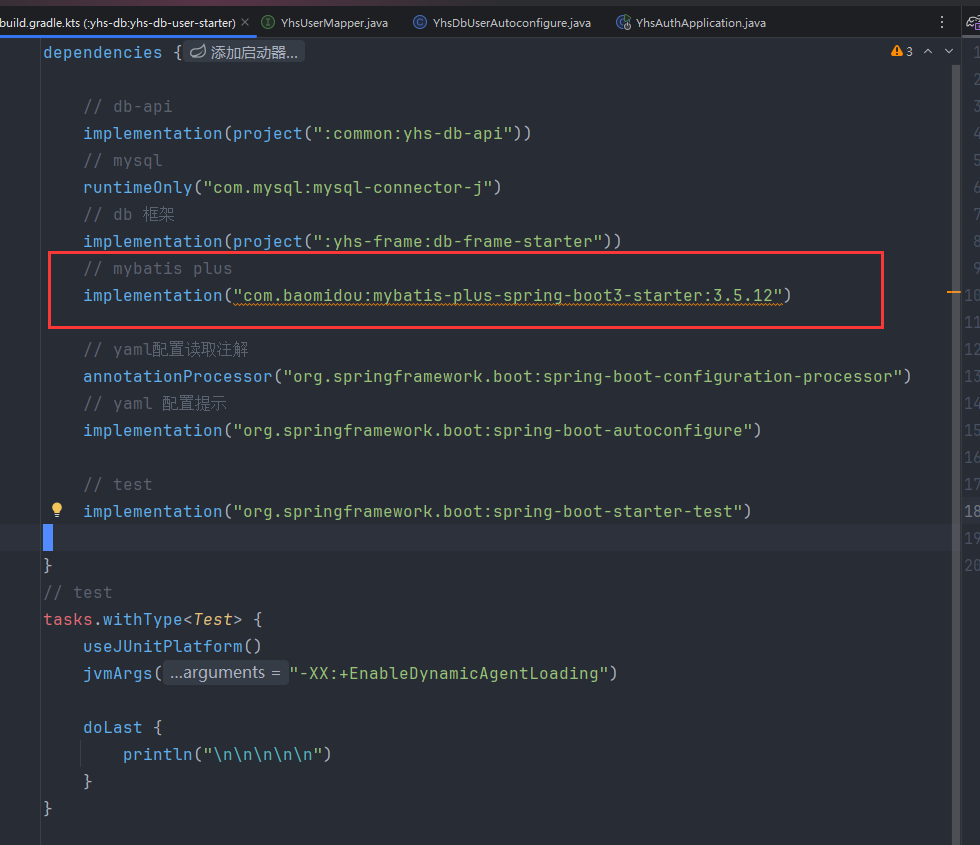
Task: Click the // yaml 配置提示 comment
Action: 155,404
